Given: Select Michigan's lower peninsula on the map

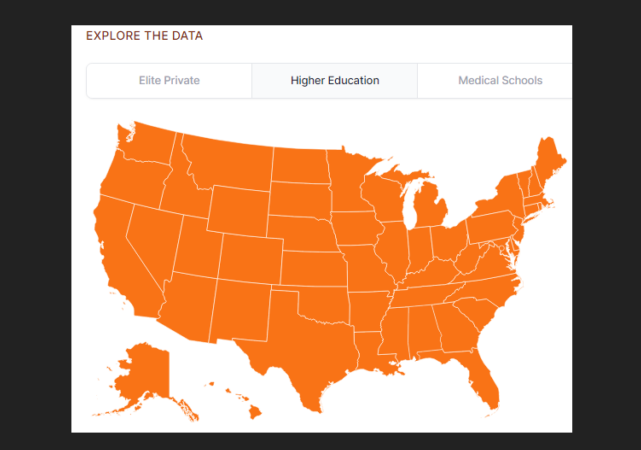Looking at the screenshot, I should [x=429, y=206].
